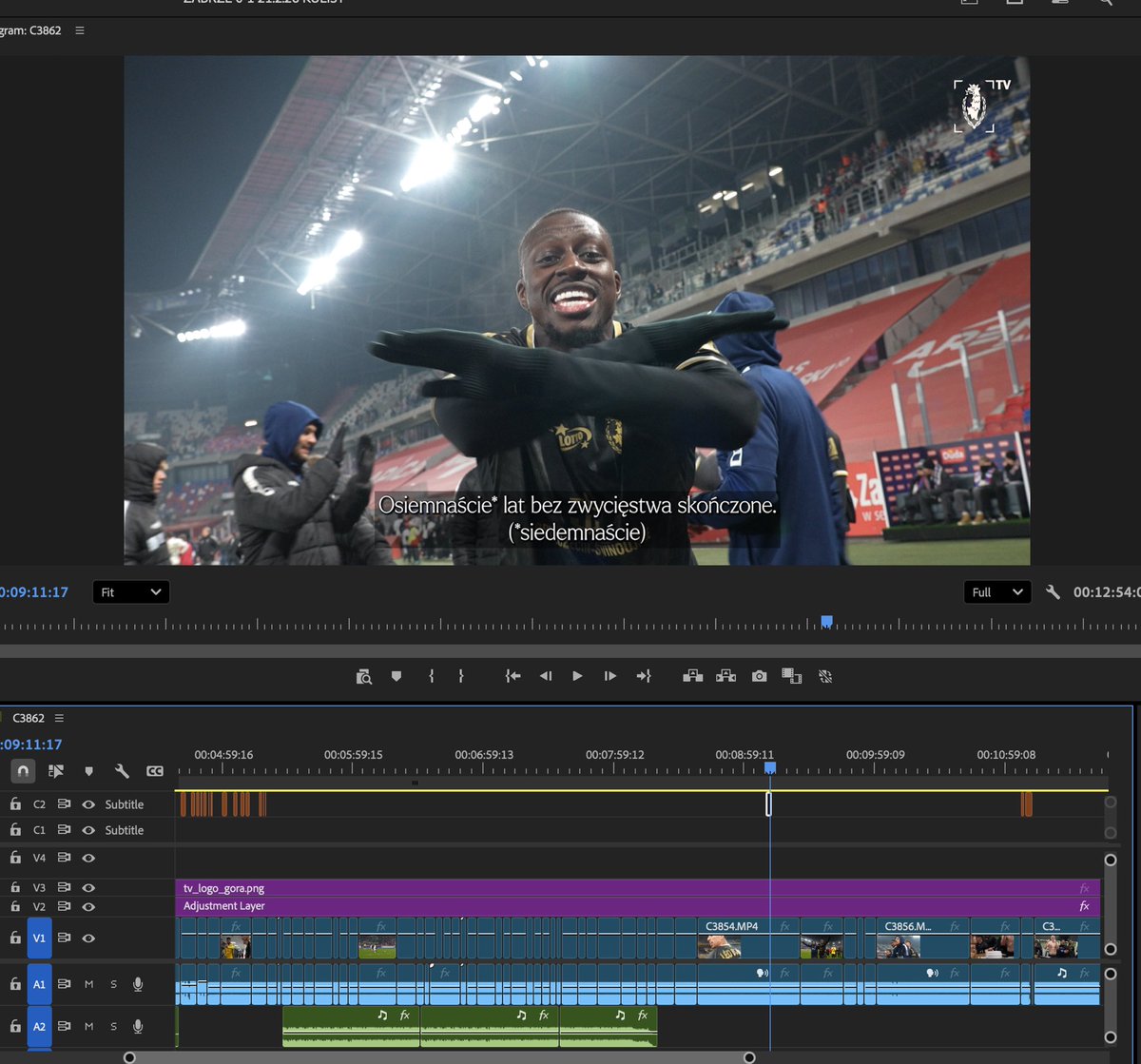
Task: Click the clip-search icon left of Add Marker
Action: [x=364, y=676]
